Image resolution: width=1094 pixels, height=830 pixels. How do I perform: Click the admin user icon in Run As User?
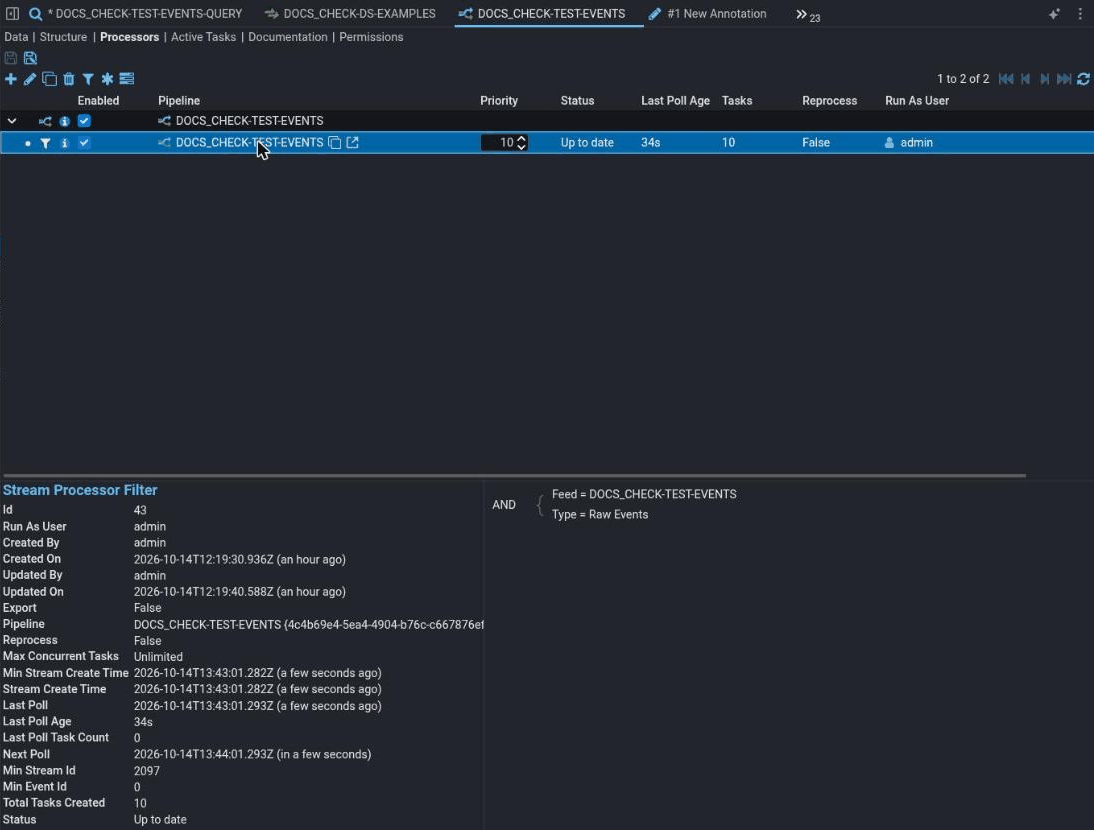click(889, 142)
